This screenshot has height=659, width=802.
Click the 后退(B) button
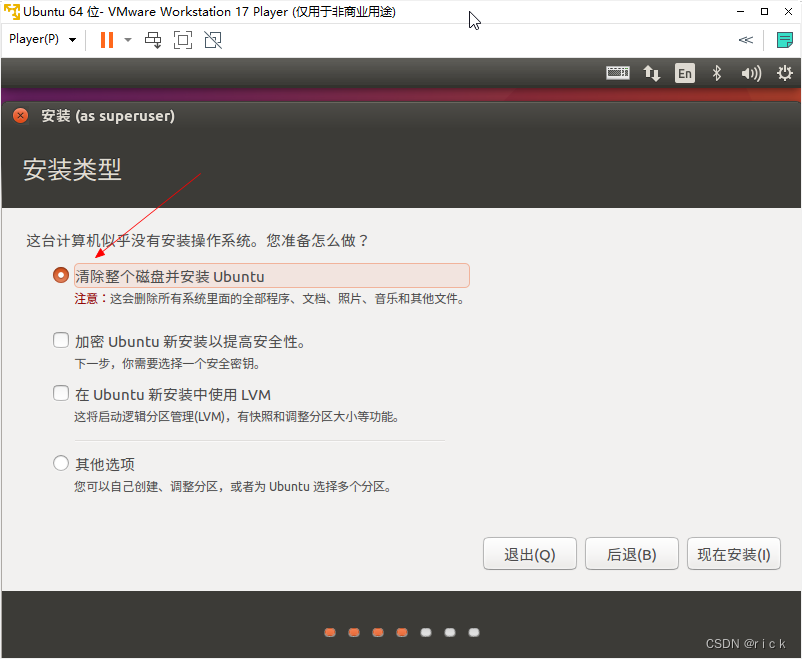631,553
